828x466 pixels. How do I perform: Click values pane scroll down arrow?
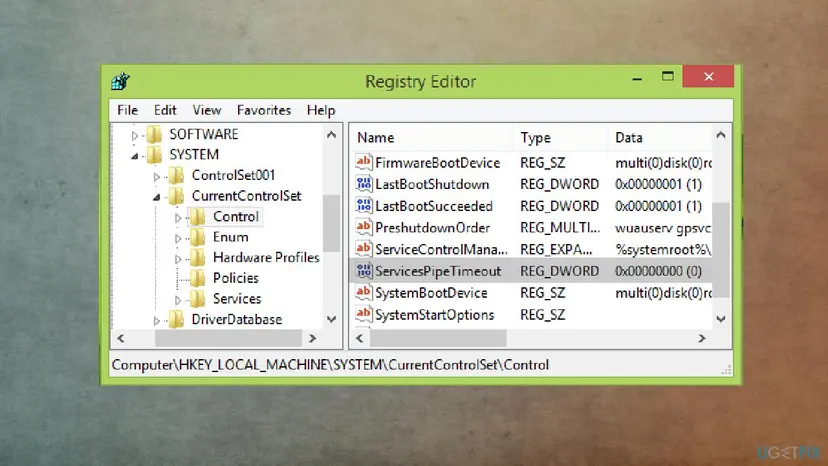click(x=721, y=319)
